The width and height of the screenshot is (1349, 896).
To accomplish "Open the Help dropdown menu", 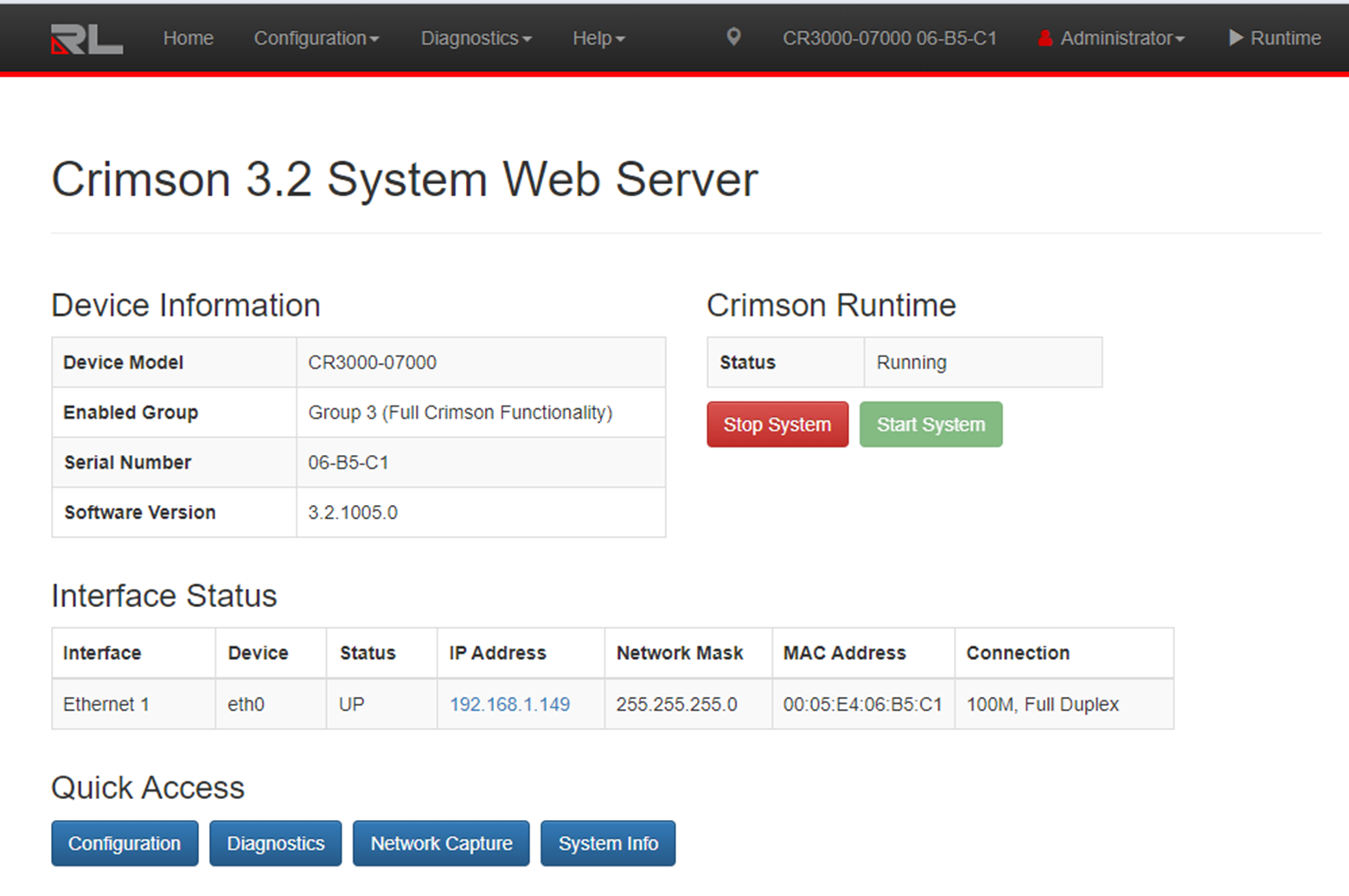I will click(x=598, y=38).
